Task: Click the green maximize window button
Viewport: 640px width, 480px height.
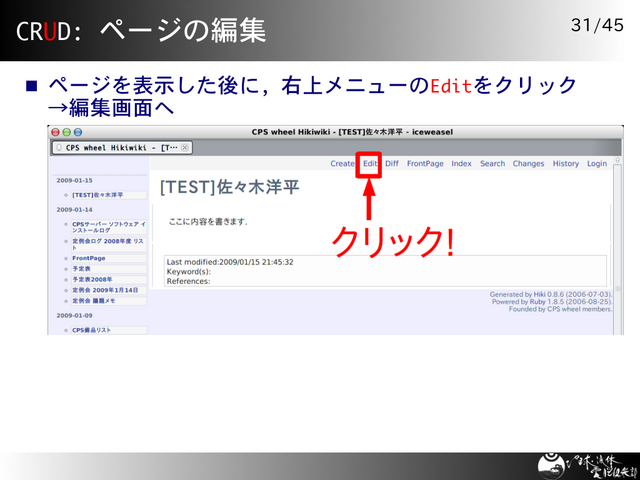Action: coord(78,132)
